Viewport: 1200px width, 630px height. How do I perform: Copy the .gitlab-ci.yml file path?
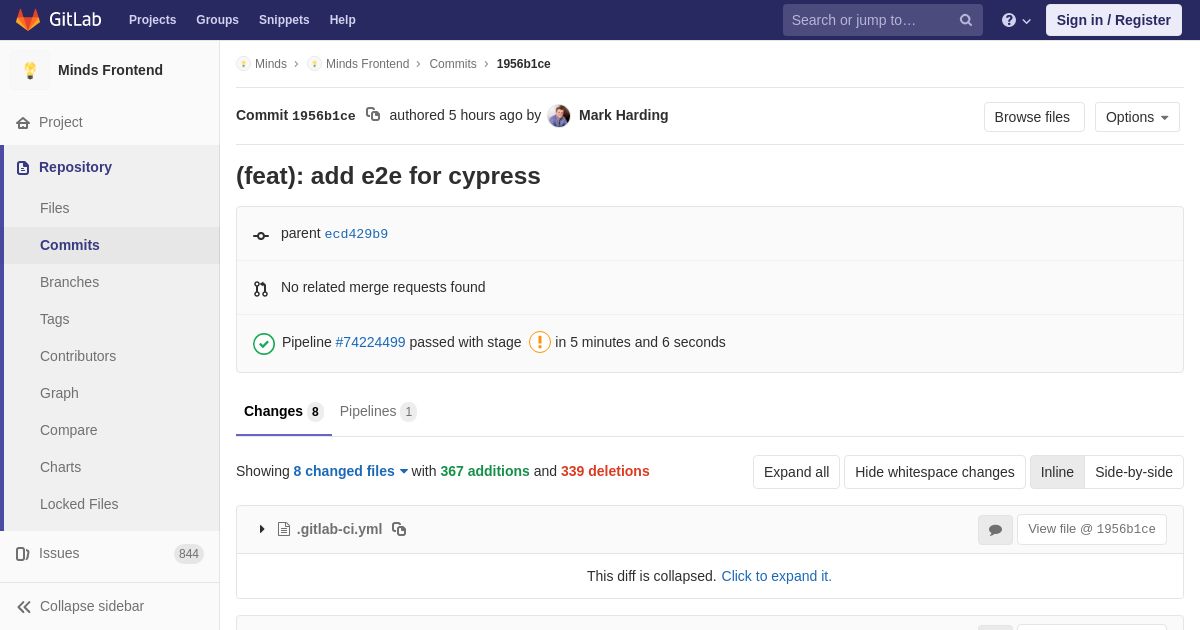pyautogui.click(x=399, y=529)
